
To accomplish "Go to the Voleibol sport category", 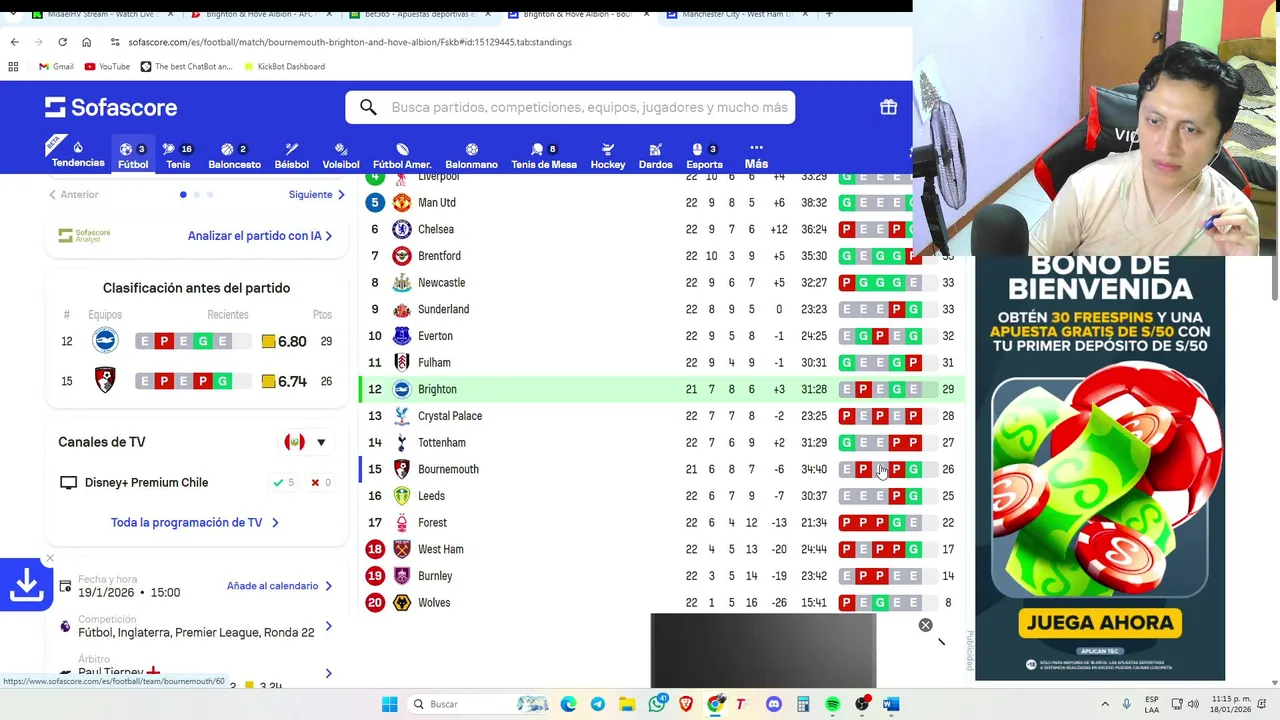I will [x=341, y=155].
